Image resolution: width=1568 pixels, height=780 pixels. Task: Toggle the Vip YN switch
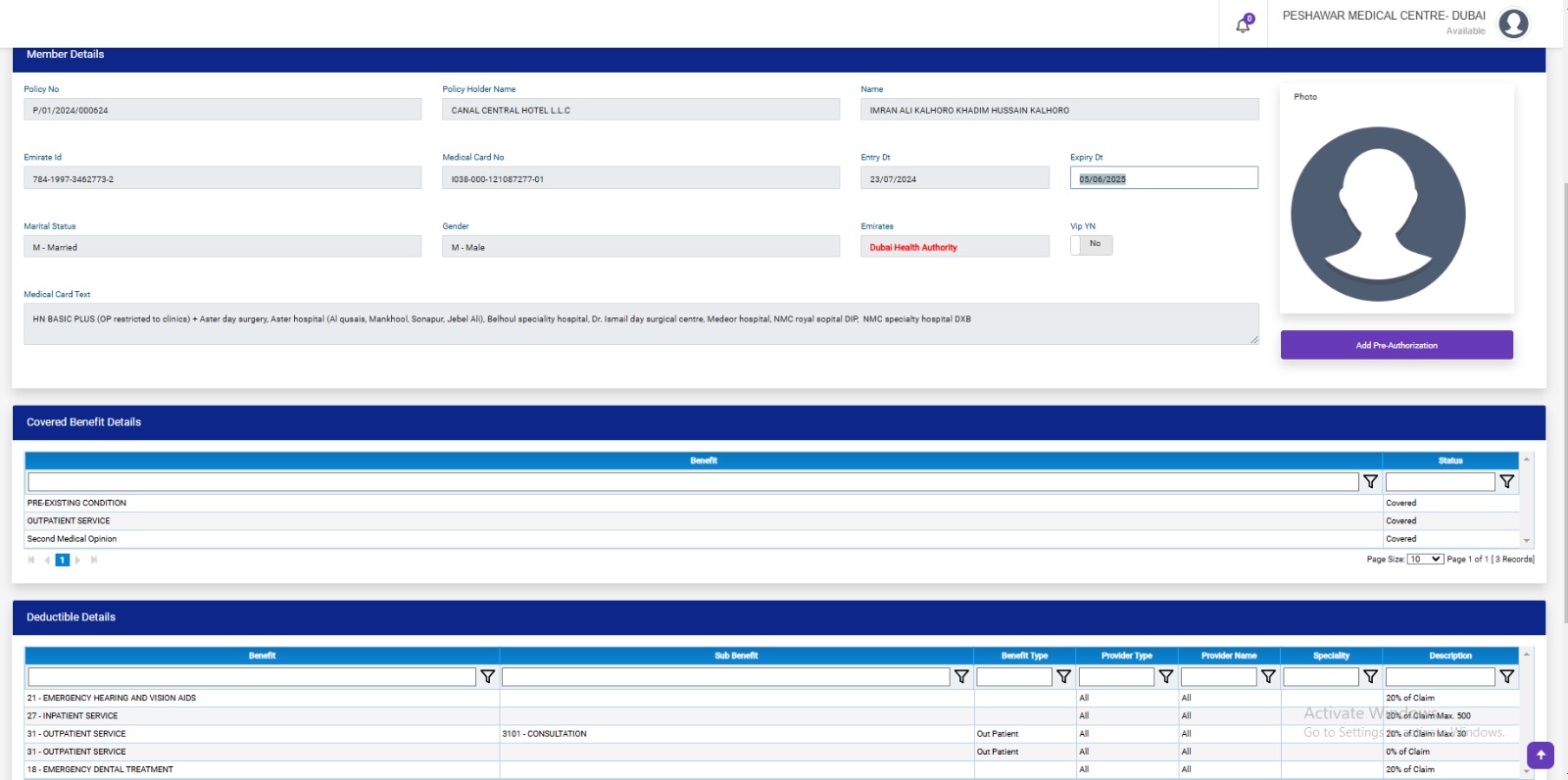click(1092, 245)
